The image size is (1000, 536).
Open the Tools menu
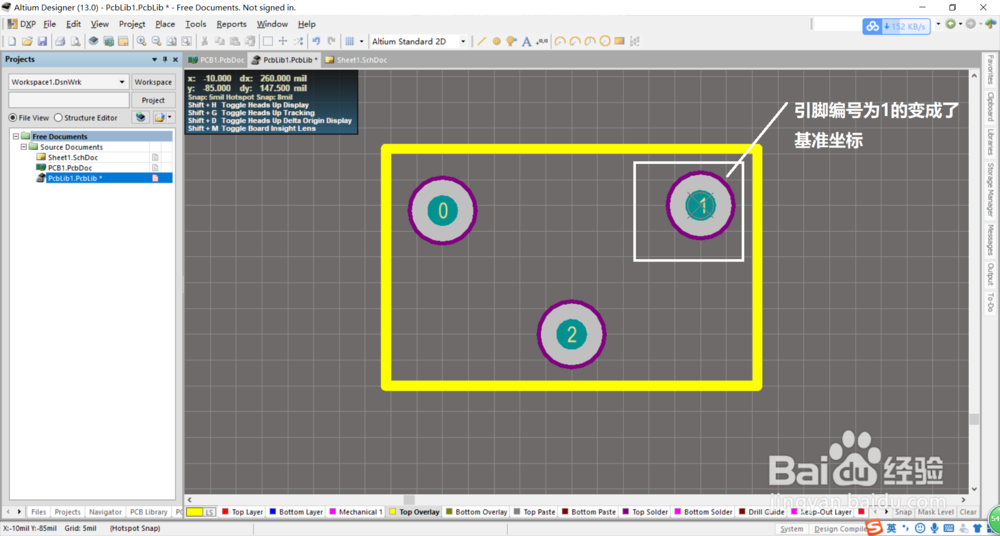coord(196,24)
